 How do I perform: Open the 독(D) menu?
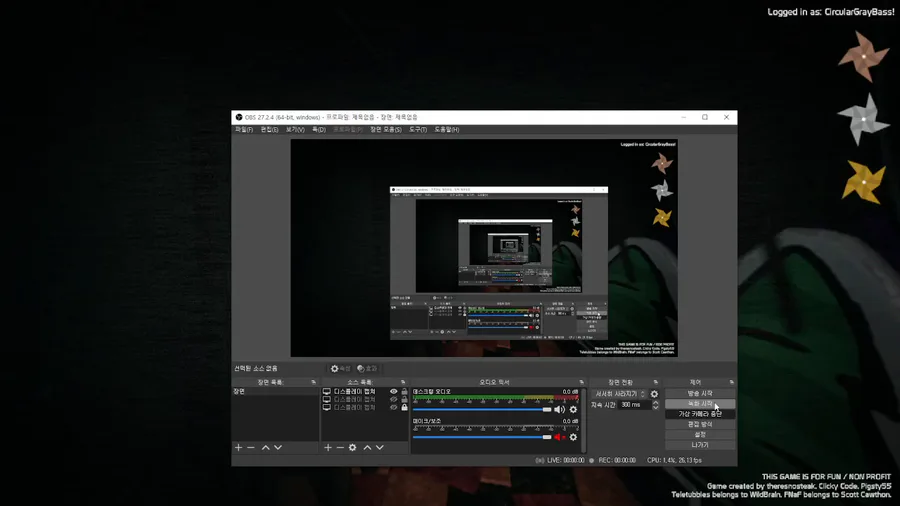tap(319, 130)
